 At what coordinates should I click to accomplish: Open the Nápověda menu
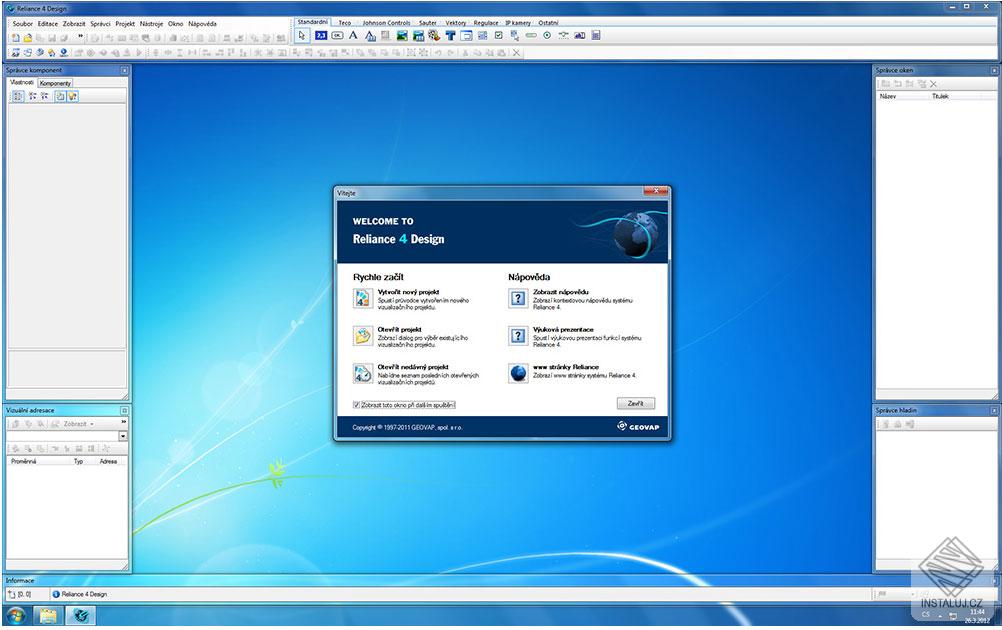click(x=203, y=24)
